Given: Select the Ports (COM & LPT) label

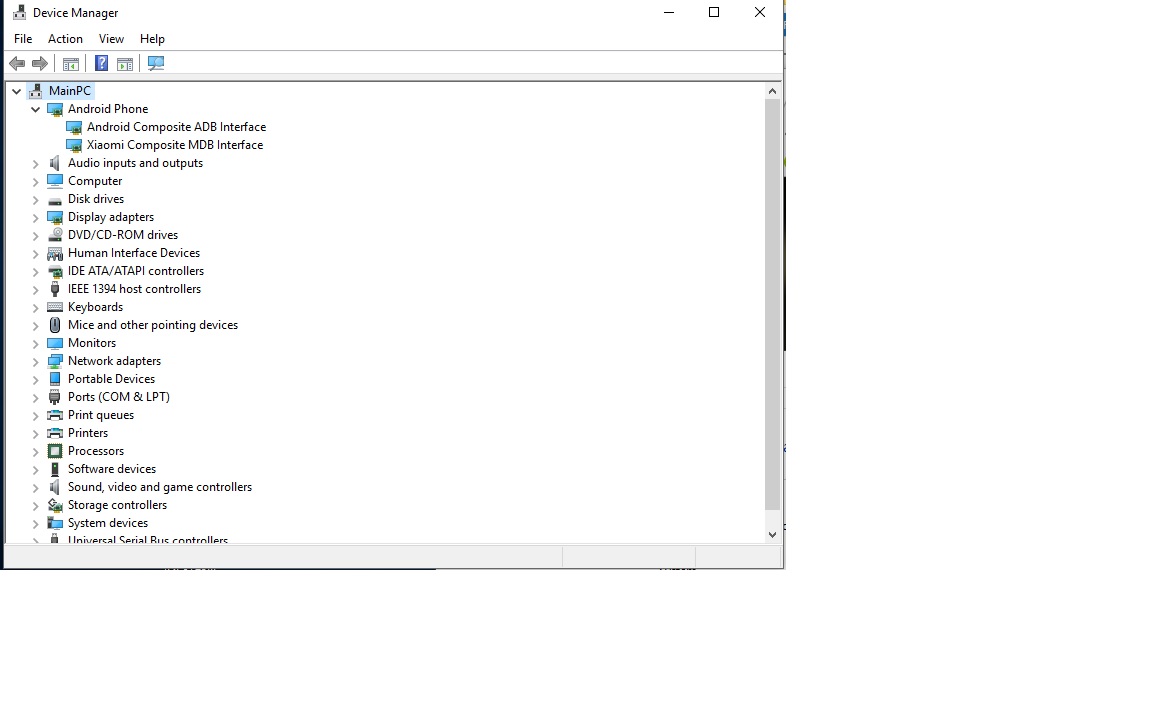Looking at the screenshot, I should pyautogui.click(x=119, y=397).
